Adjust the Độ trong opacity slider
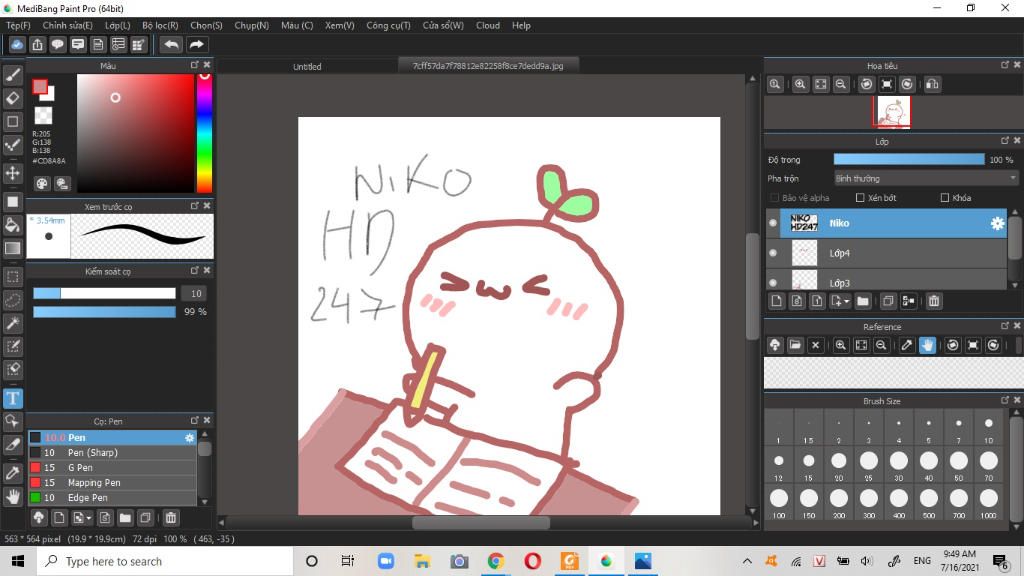The image size is (1024, 576). [909, 159]
